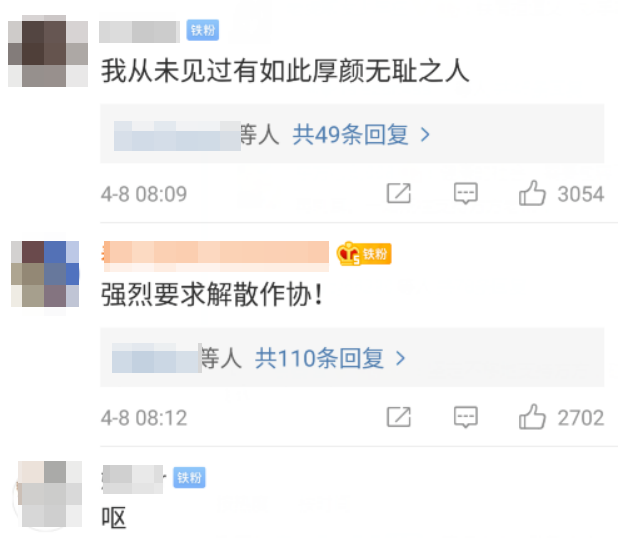The height and width of the screenshot is (538, 618).
Task: Tap the blue 铁粉 badge on first comment
Action: point(203,30)
